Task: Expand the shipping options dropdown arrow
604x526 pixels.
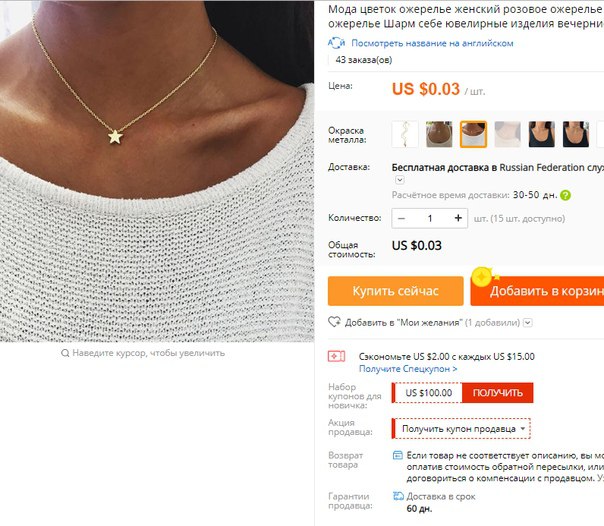Action: coord(399,180)
